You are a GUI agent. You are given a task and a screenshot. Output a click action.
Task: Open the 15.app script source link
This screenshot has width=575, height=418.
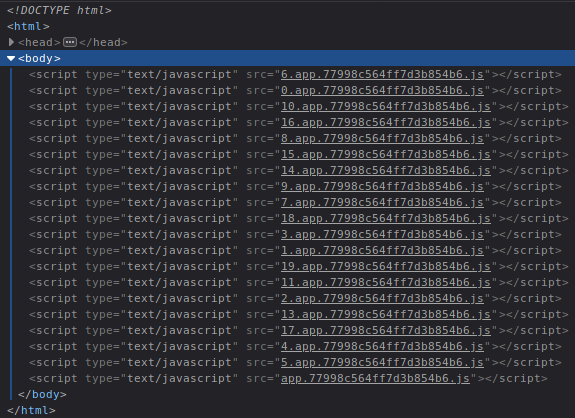(386, 155)
